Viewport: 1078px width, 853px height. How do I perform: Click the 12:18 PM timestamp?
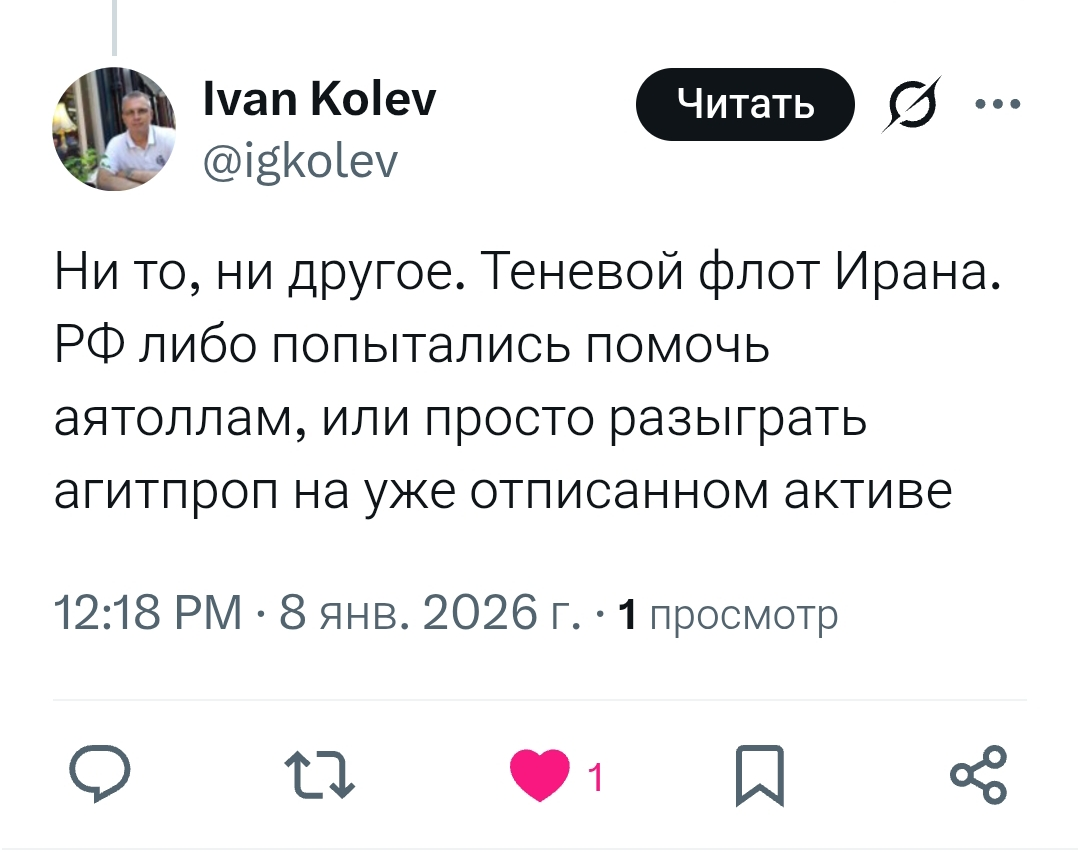coord(148,613)
